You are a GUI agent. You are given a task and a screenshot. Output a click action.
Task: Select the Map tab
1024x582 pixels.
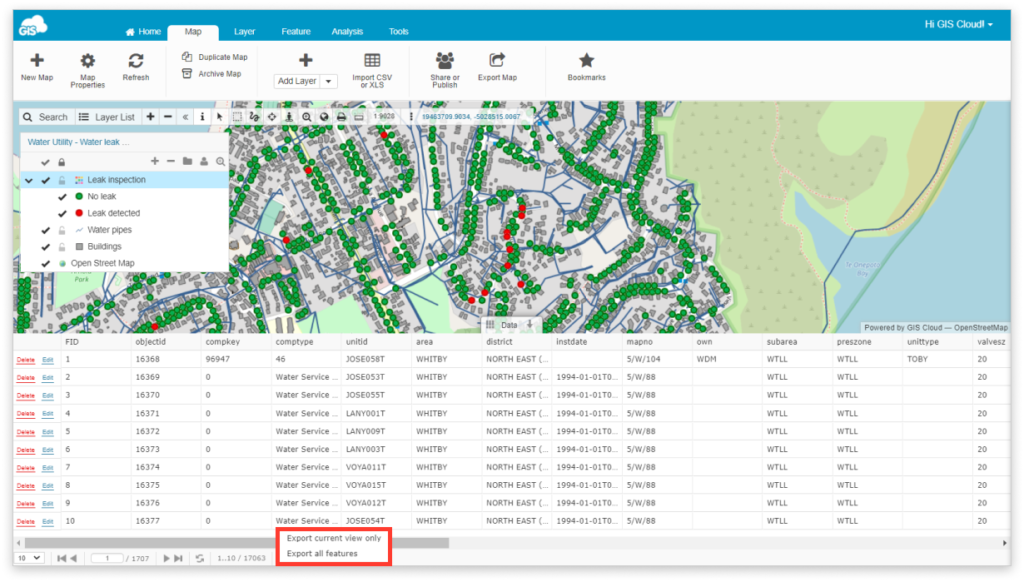pyautogui.click(x=193, y=31)
